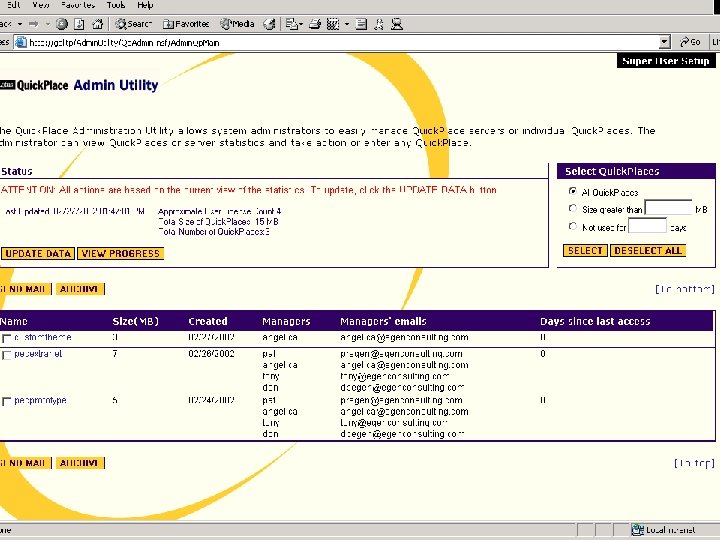The height and width of the screenshot is (540, 720).
Task: Click the Size(MB) column header
Action: (x=135, y=321)
